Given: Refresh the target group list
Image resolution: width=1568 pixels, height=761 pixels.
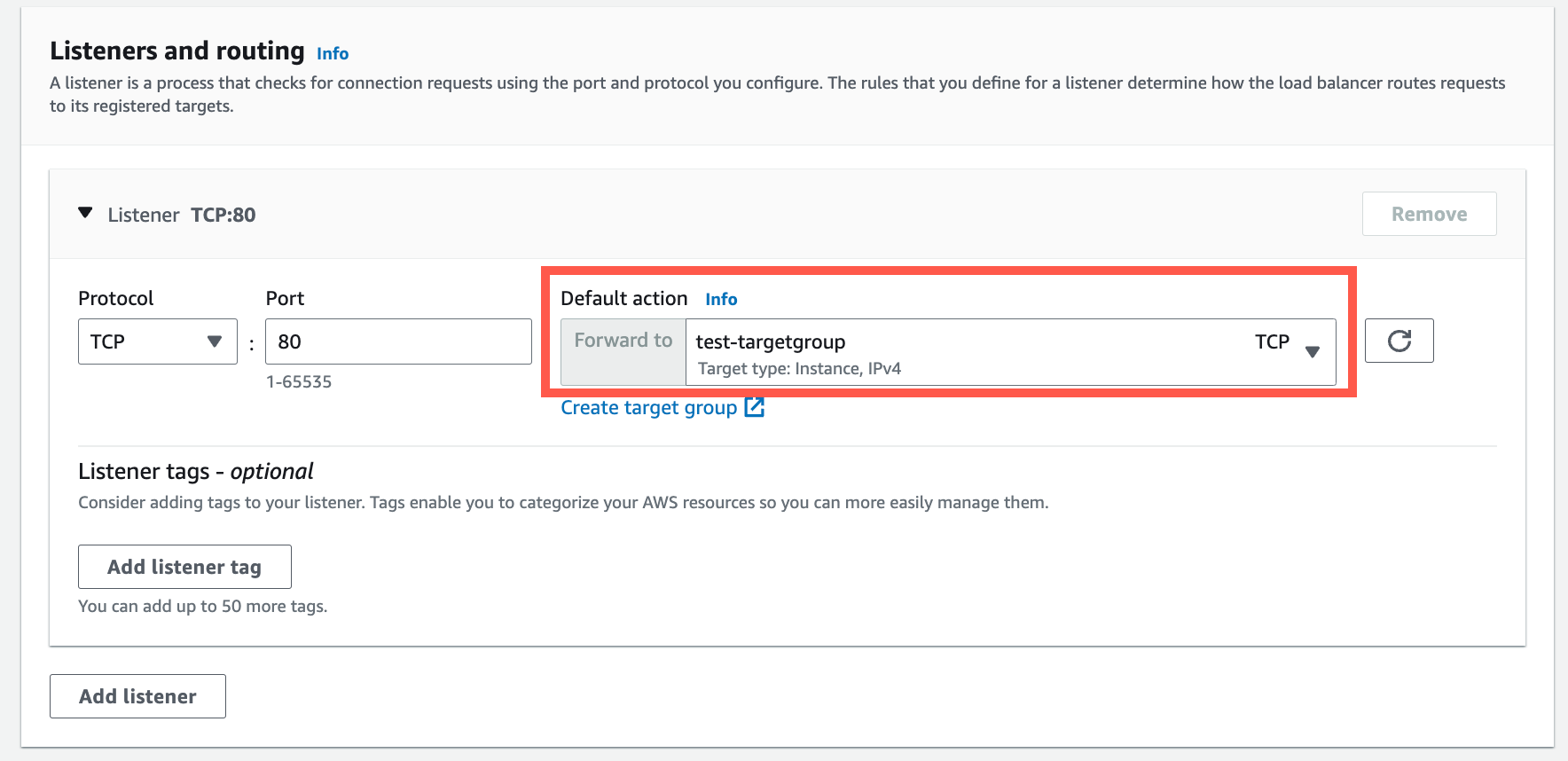Looking at the screenshot, I should coord(1399,341).
